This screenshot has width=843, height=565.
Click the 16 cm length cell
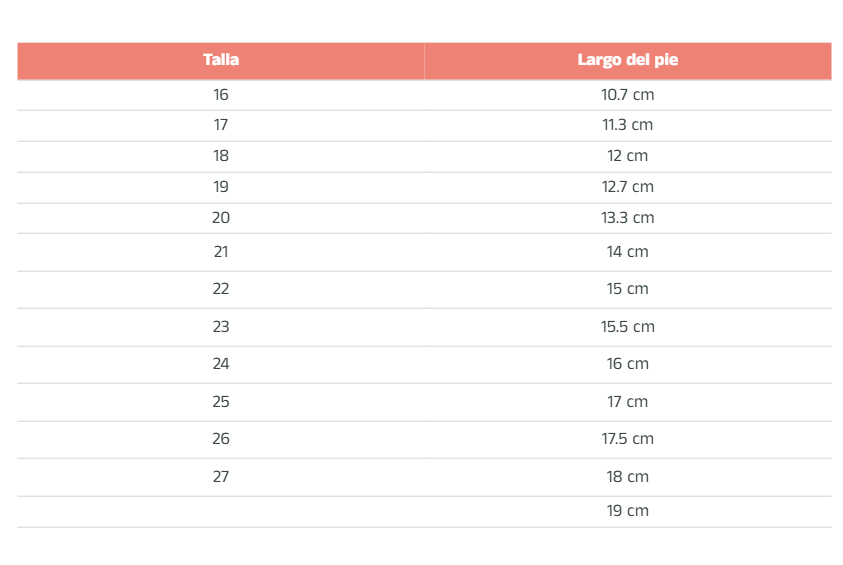pyautogui.click(x=627, y=364)
